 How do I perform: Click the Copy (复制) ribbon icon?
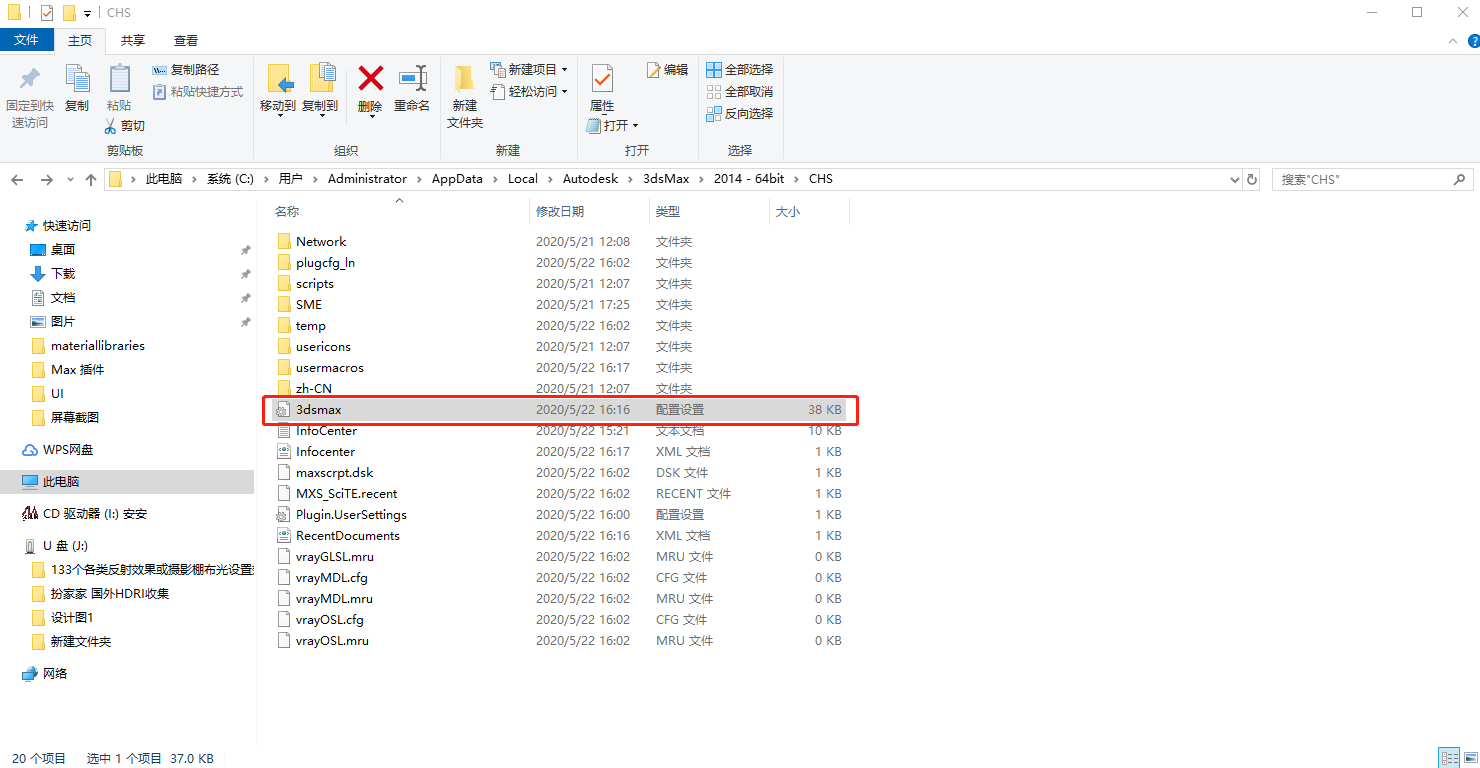pyautogui.click(x=77, y=78)
